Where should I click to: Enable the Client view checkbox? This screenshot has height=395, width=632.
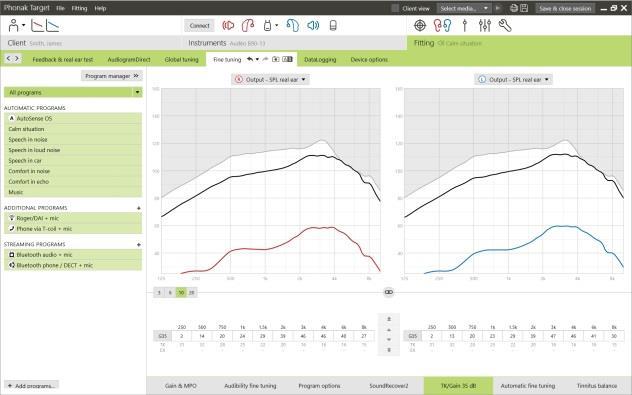pyautogui.click(x=395, y=8)
